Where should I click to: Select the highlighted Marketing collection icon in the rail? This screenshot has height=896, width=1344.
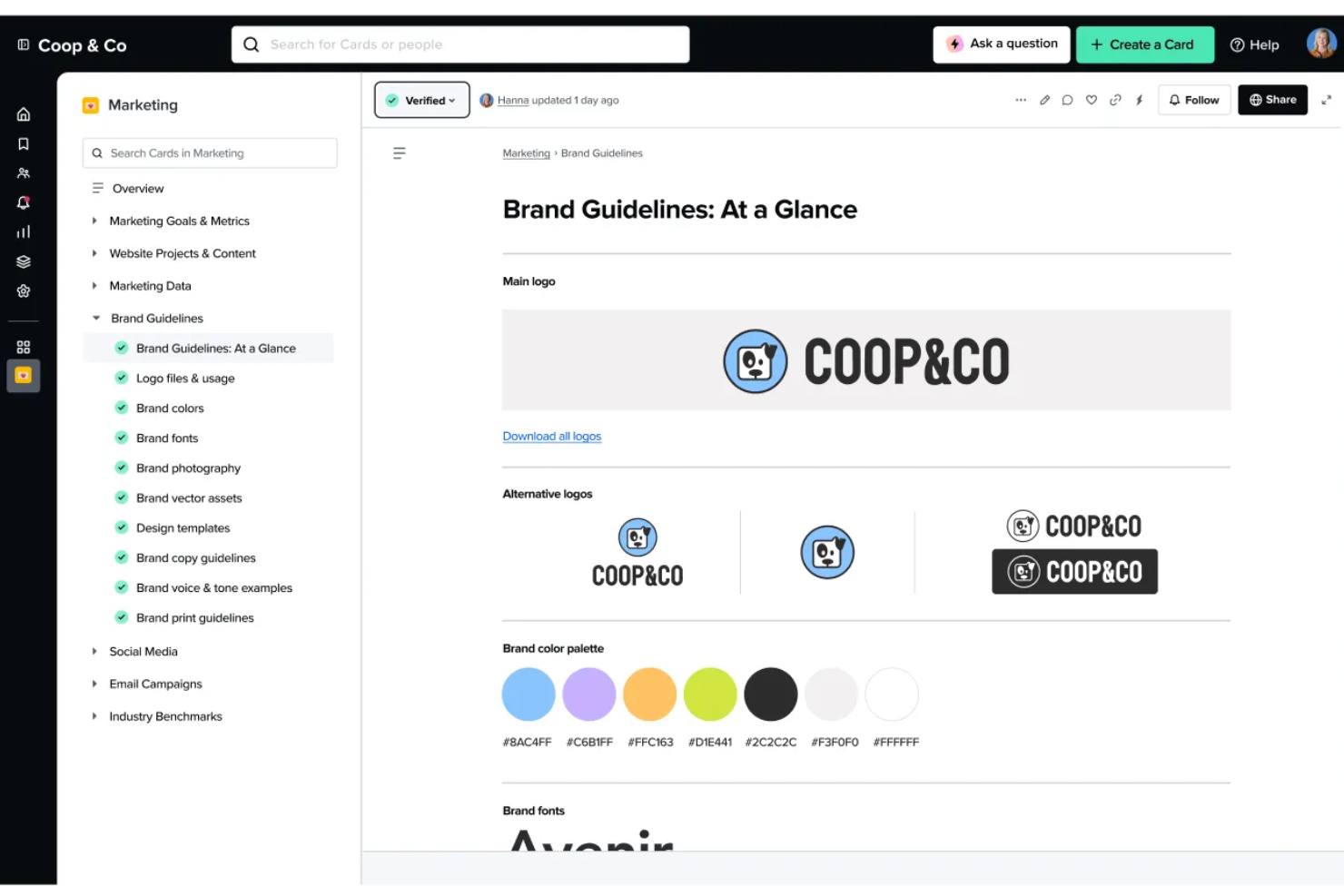24,376
